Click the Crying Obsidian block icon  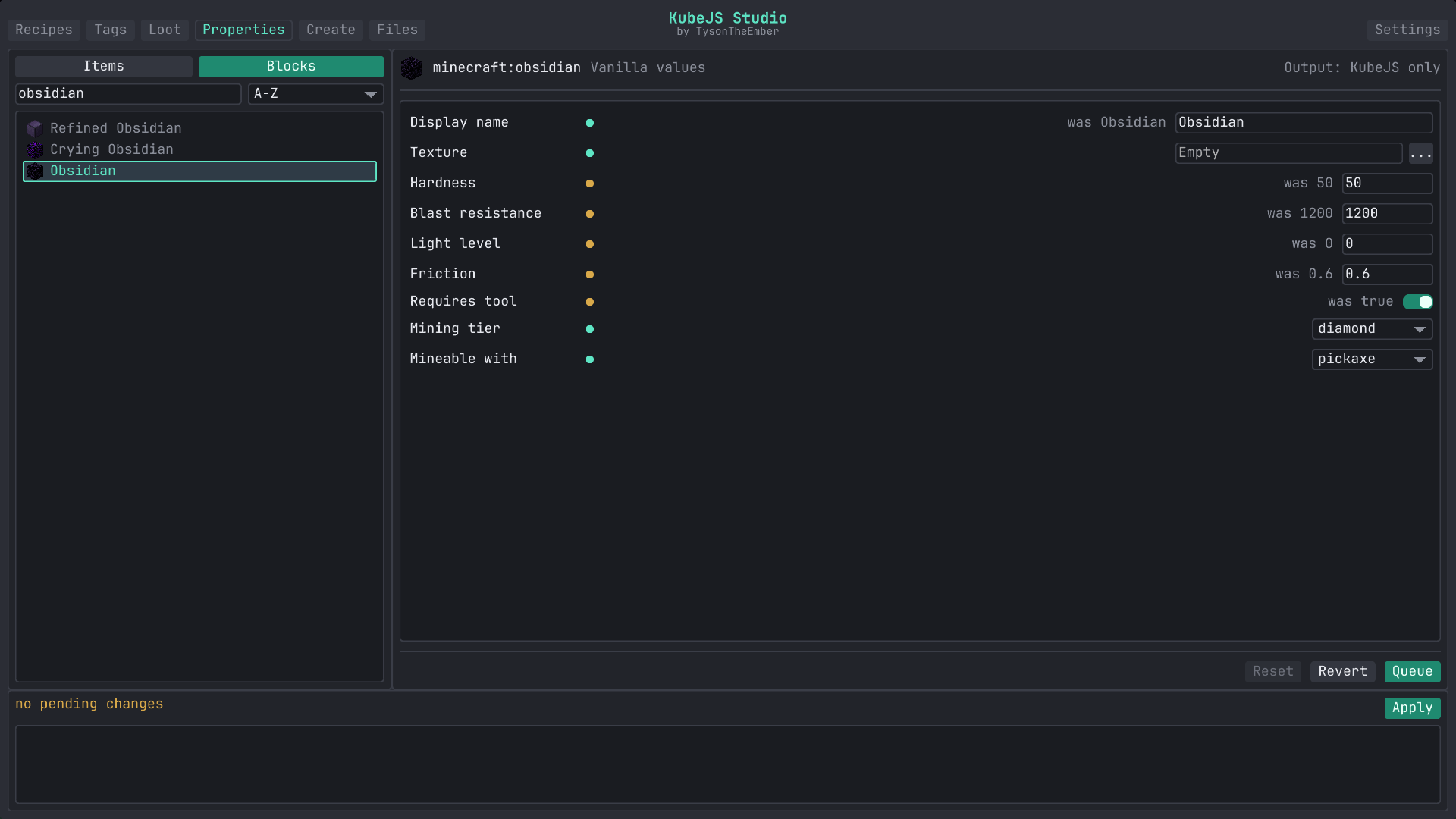[35, 149]
